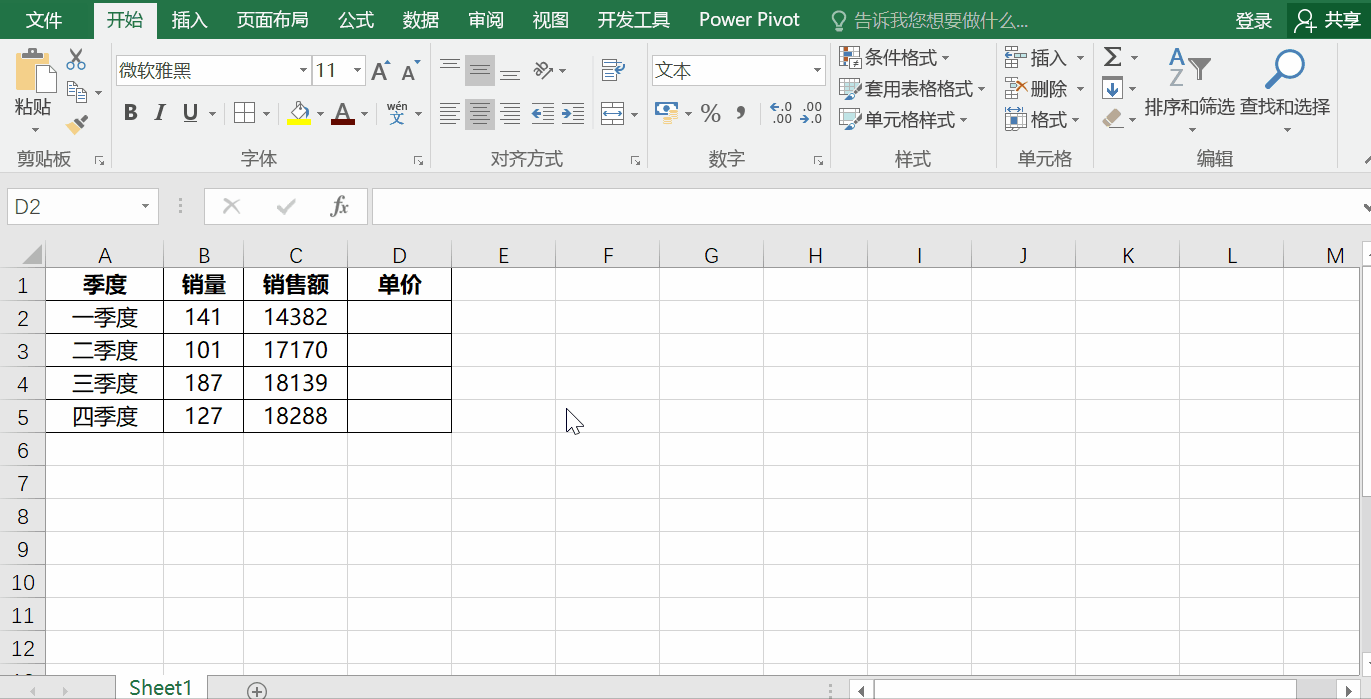
Task: Open 排序和筛选 sort and filter
Action: (x=1190, y=90)
